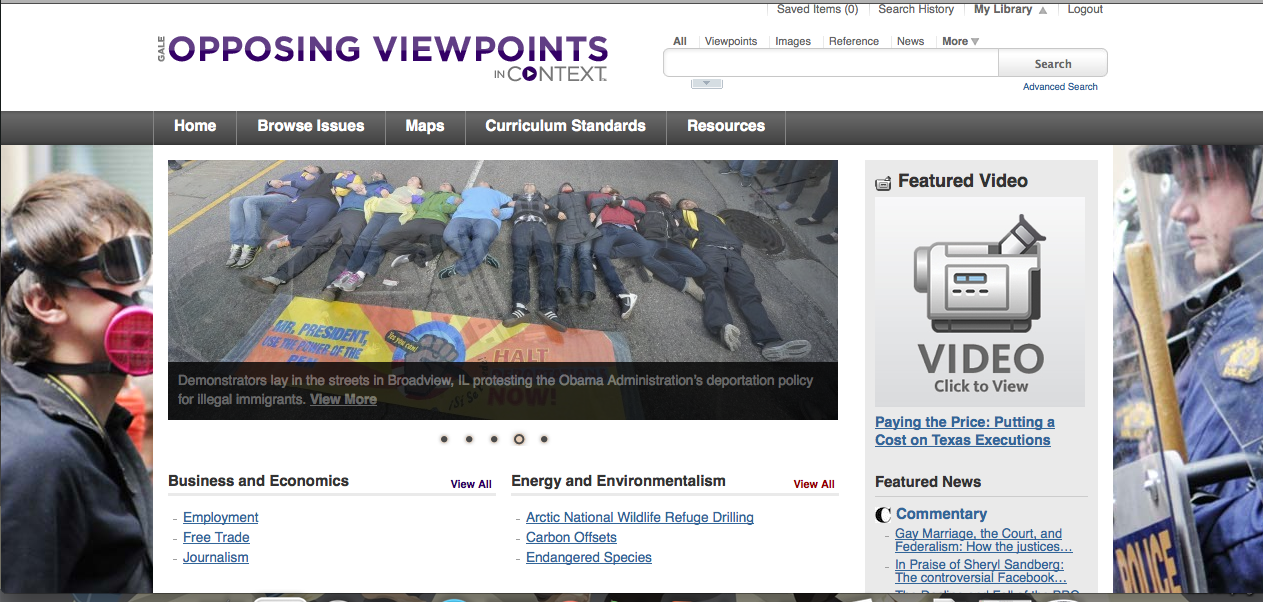
Task: Open Curriculum Standards in the navigation bar
Action: 566,126
